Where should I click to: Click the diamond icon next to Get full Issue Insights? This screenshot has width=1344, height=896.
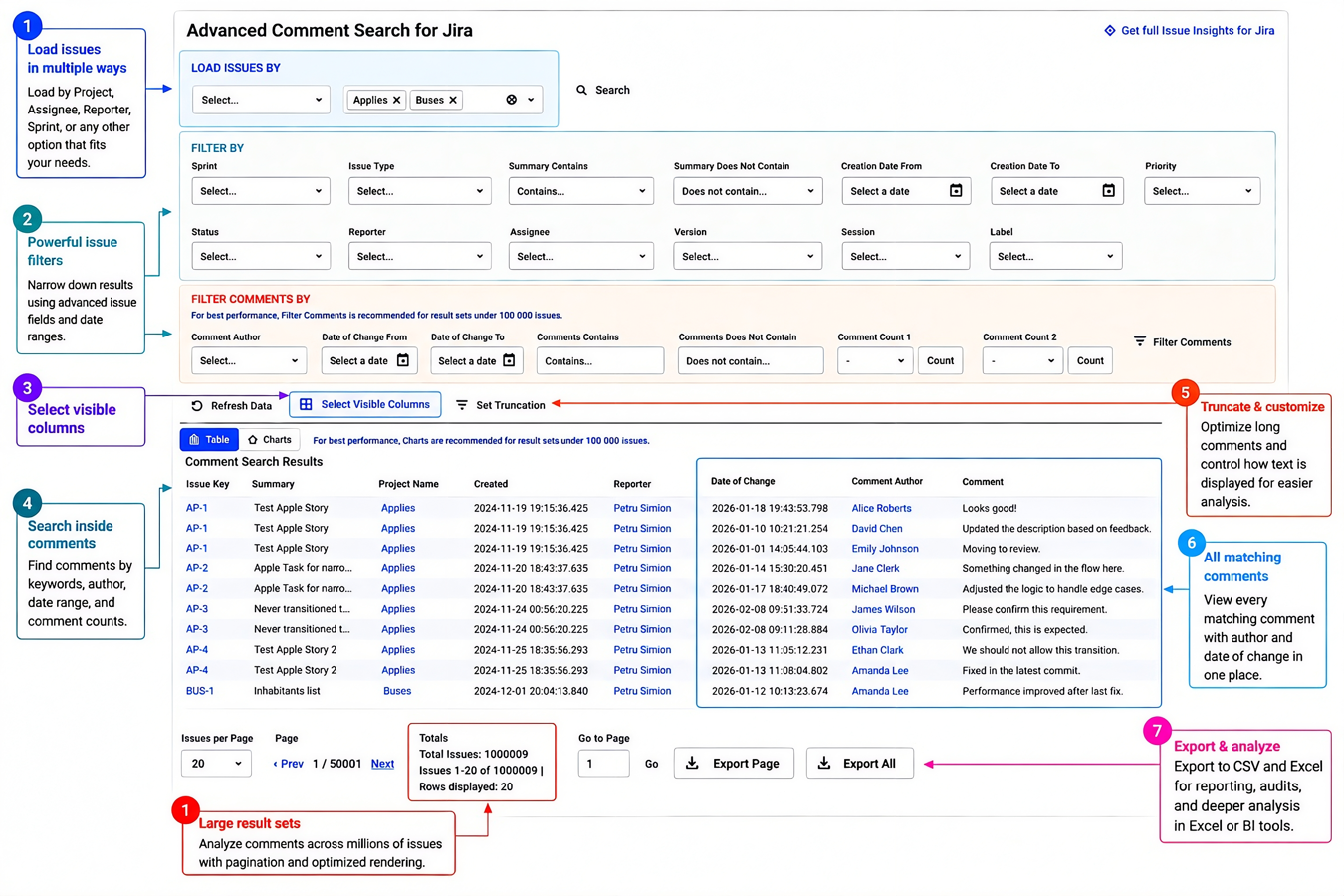[x=1110, y=30]
